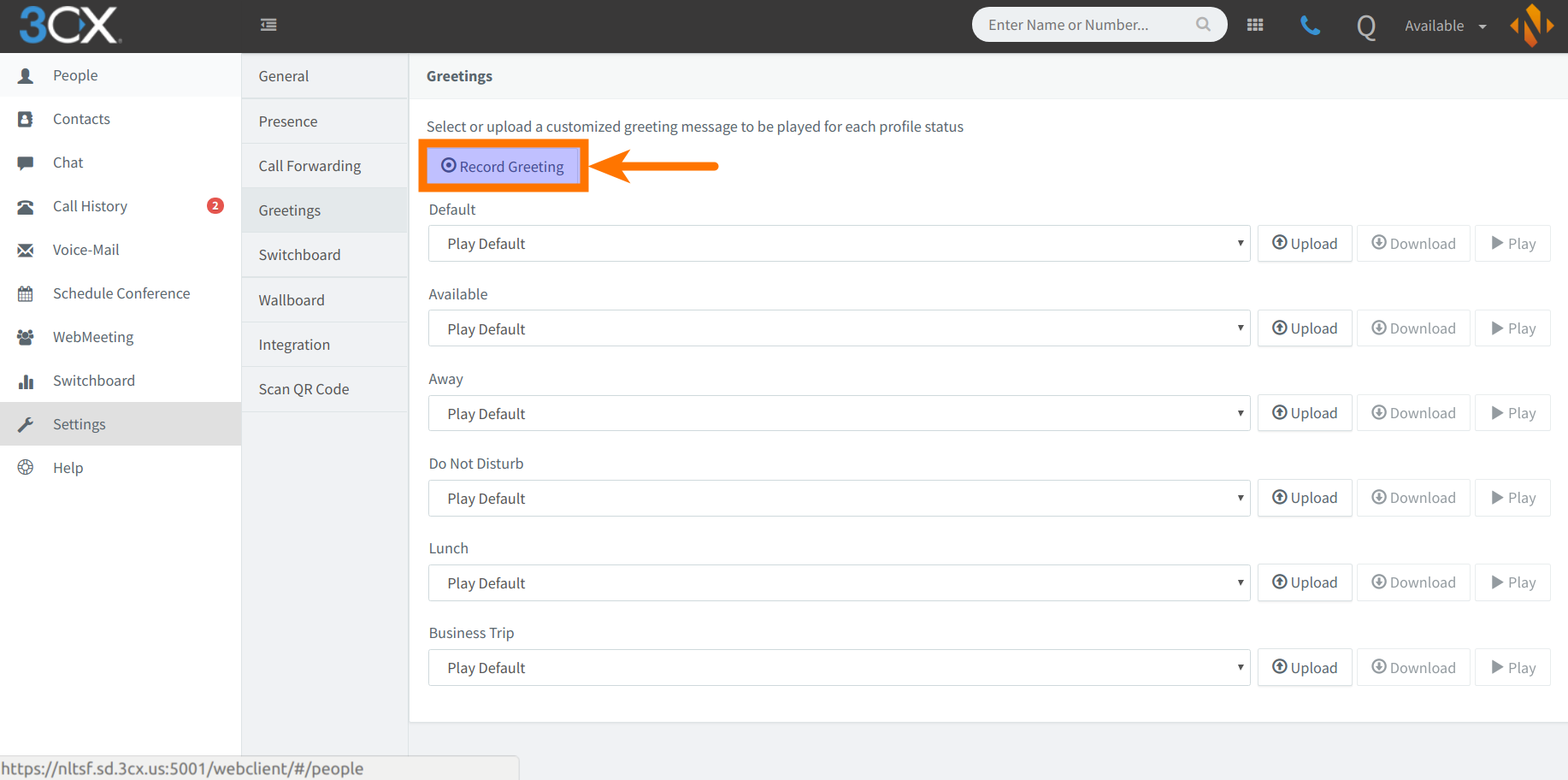Download the Available greeting
Screen dimensions: 1568x780
[1413, 328]
